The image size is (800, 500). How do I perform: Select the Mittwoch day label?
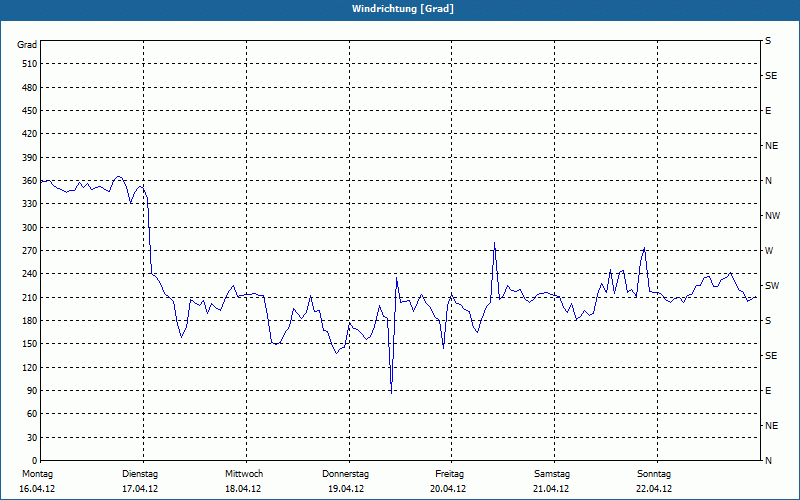click(244, 474)
